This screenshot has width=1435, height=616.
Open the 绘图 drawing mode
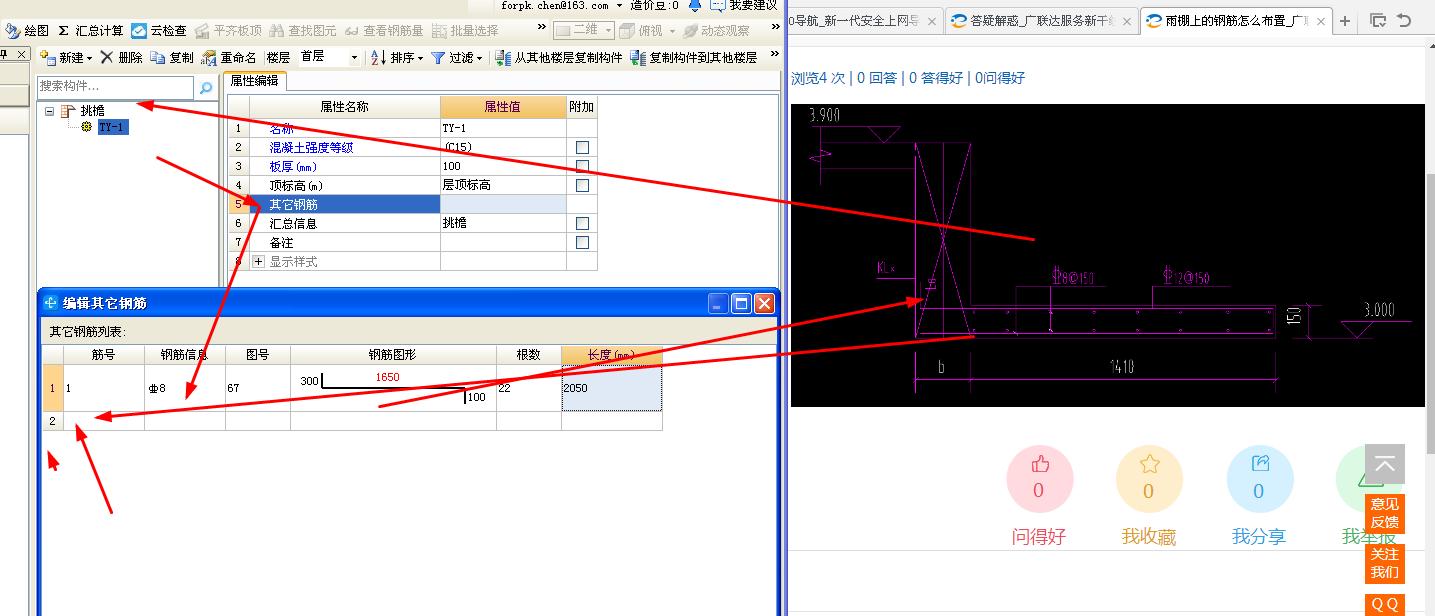pos(29,31)
